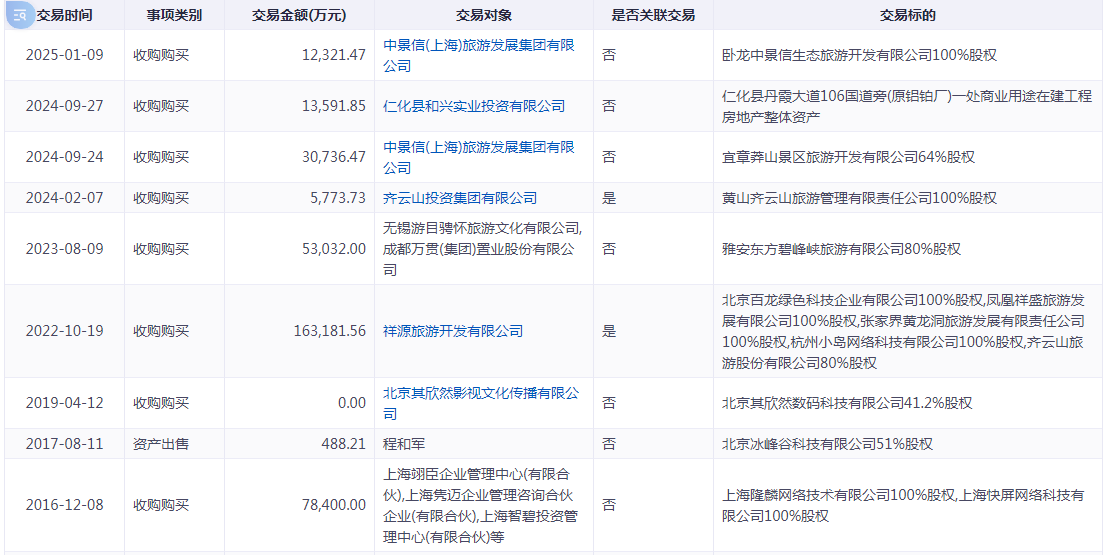The image size is (1107, 555).
Task: Select date cell 2017-08-11
Action: coord(64,444)
